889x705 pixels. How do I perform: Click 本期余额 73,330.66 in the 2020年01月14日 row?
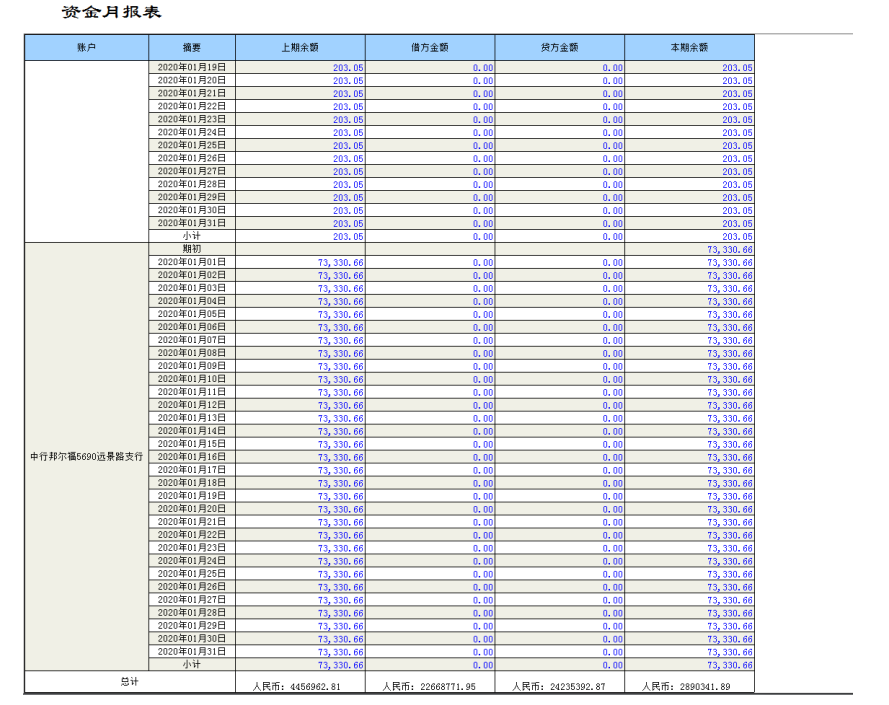point(730,432)
